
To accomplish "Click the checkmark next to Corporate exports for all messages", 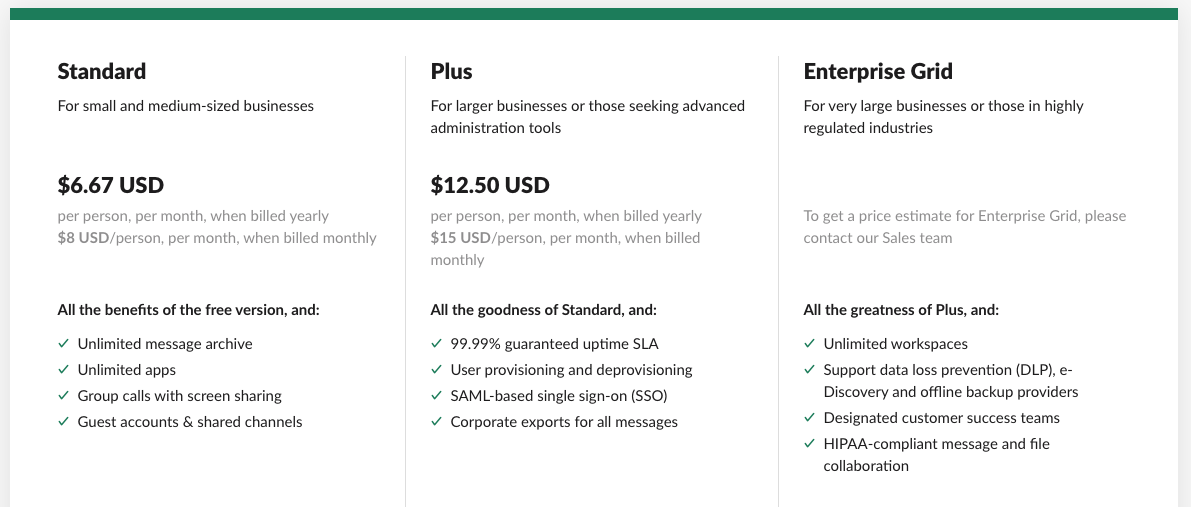I will pyautogui.click(x=436, y=421).
